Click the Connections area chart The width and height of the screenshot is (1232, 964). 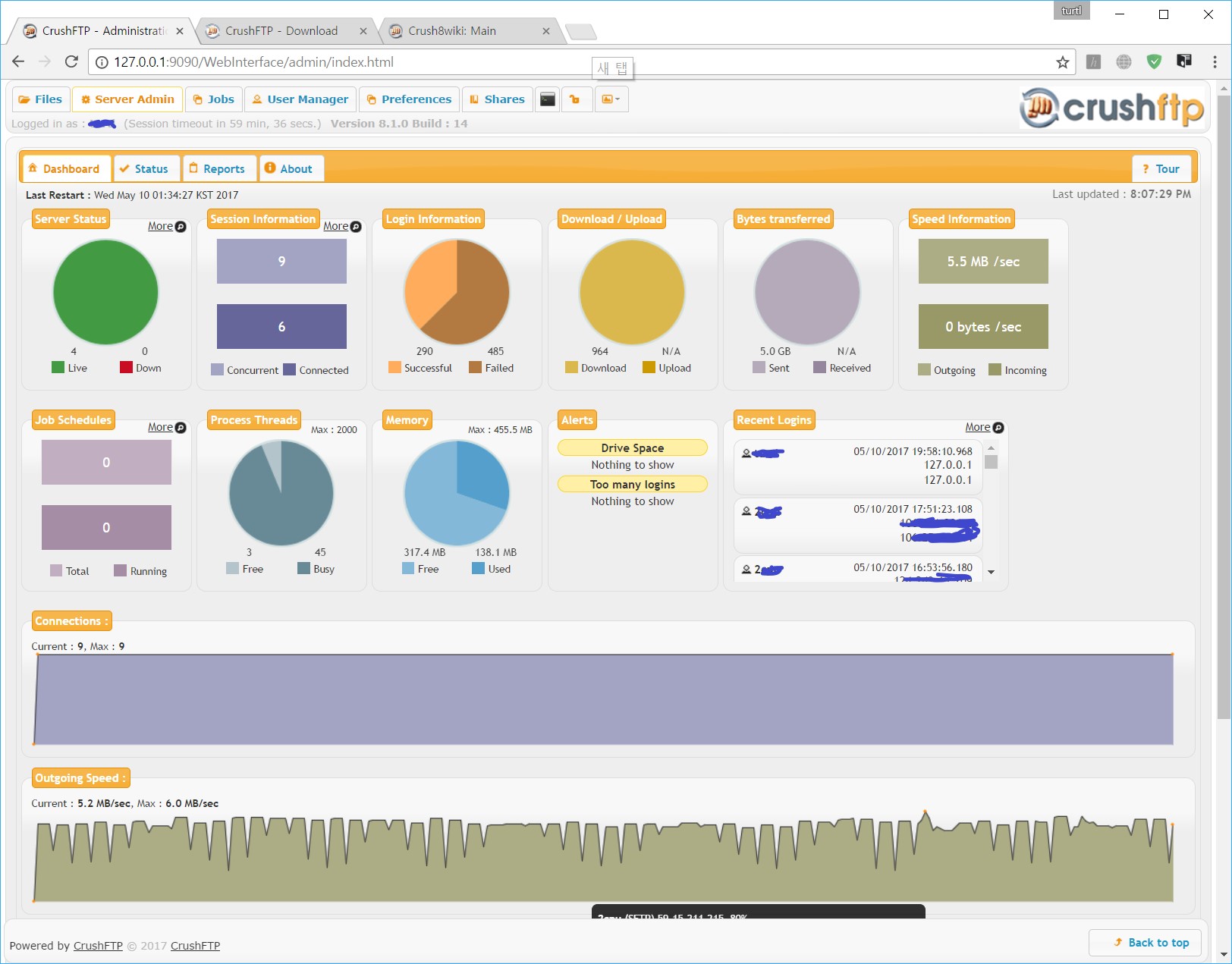tap(604, 699)
